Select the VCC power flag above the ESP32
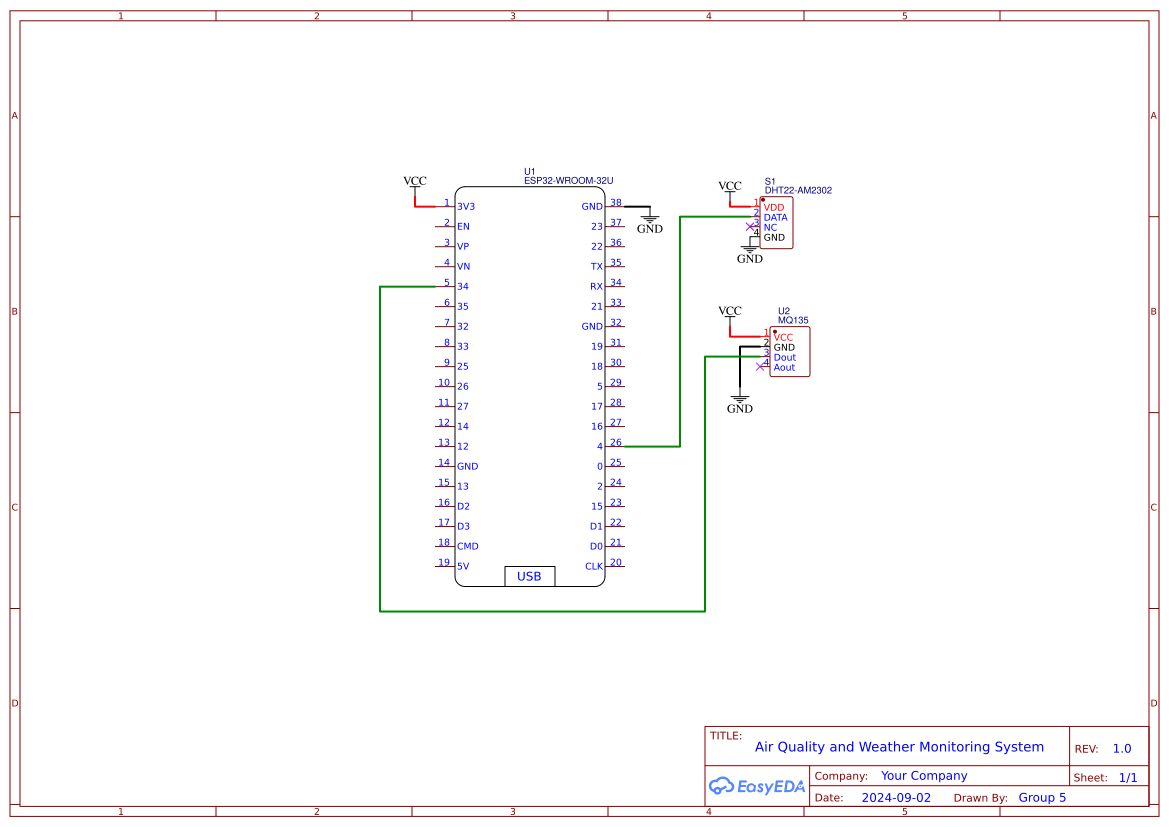This screenshot has height=827, width=1169. pyautogui.click(x=413, y=181)
